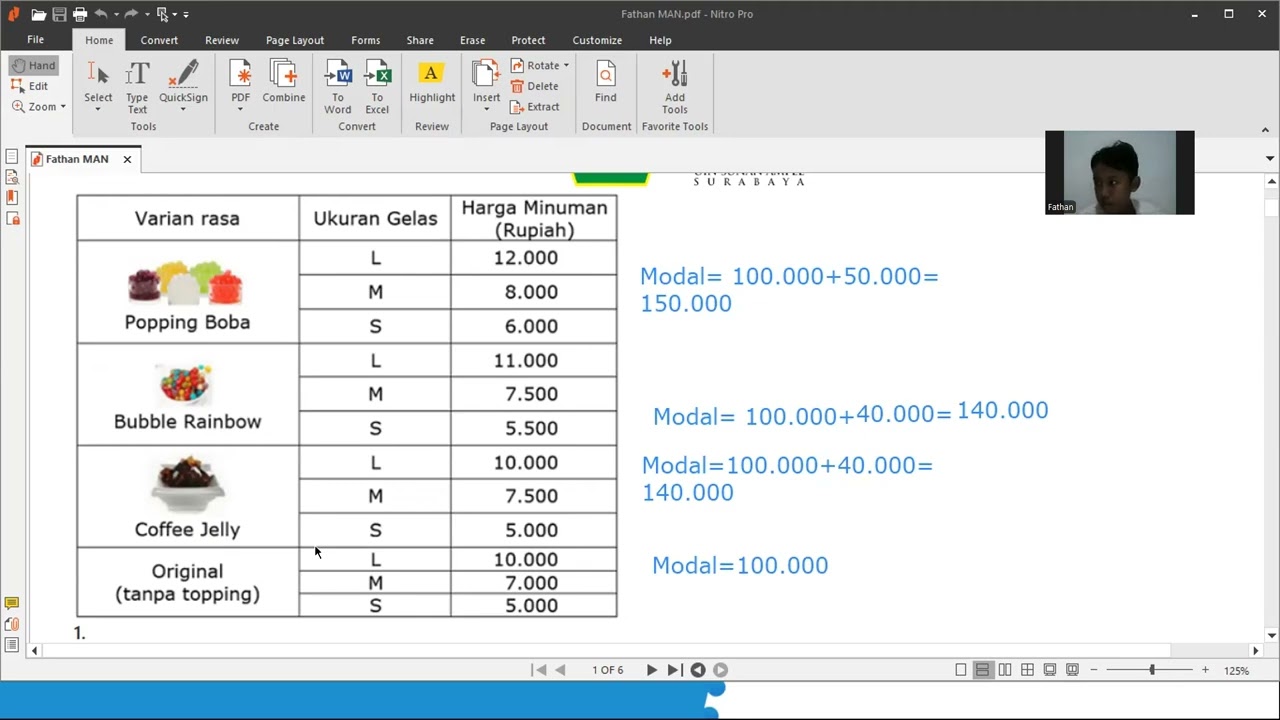Click the Save disk icon in title bar
Image resolution: width=1280 pixels, height=720 pixels.
pyautogui.click(x=59, y=14)
